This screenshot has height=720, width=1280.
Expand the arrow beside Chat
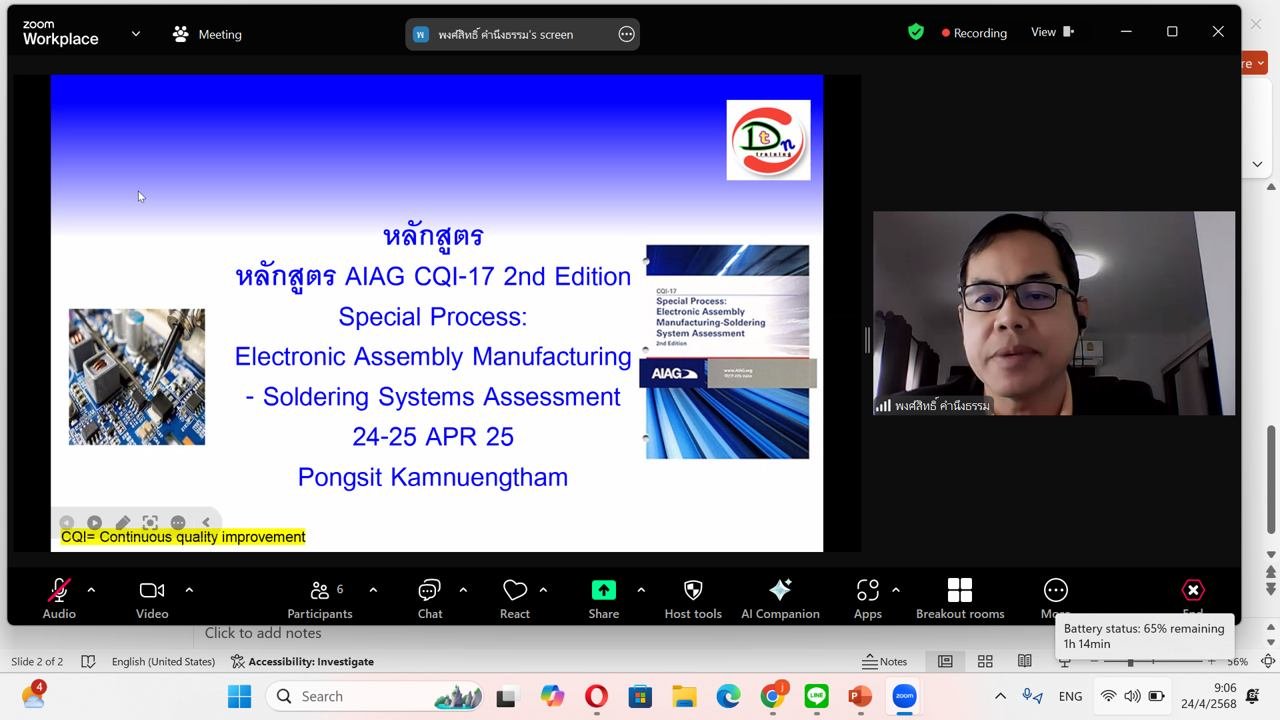463,590
